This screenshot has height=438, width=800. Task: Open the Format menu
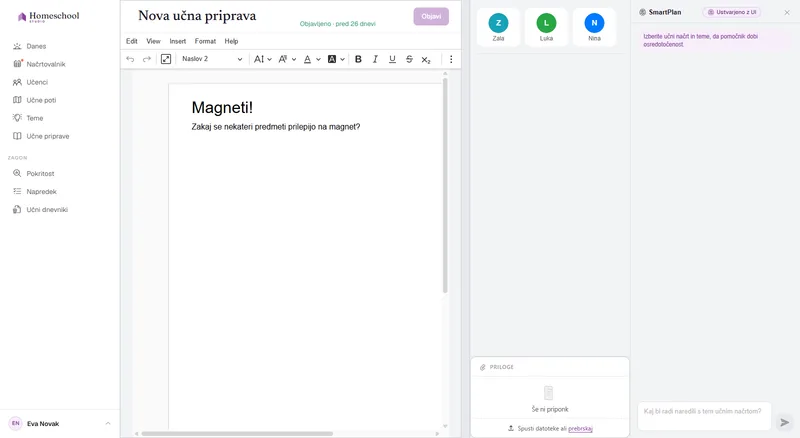(x=205, y=41)
